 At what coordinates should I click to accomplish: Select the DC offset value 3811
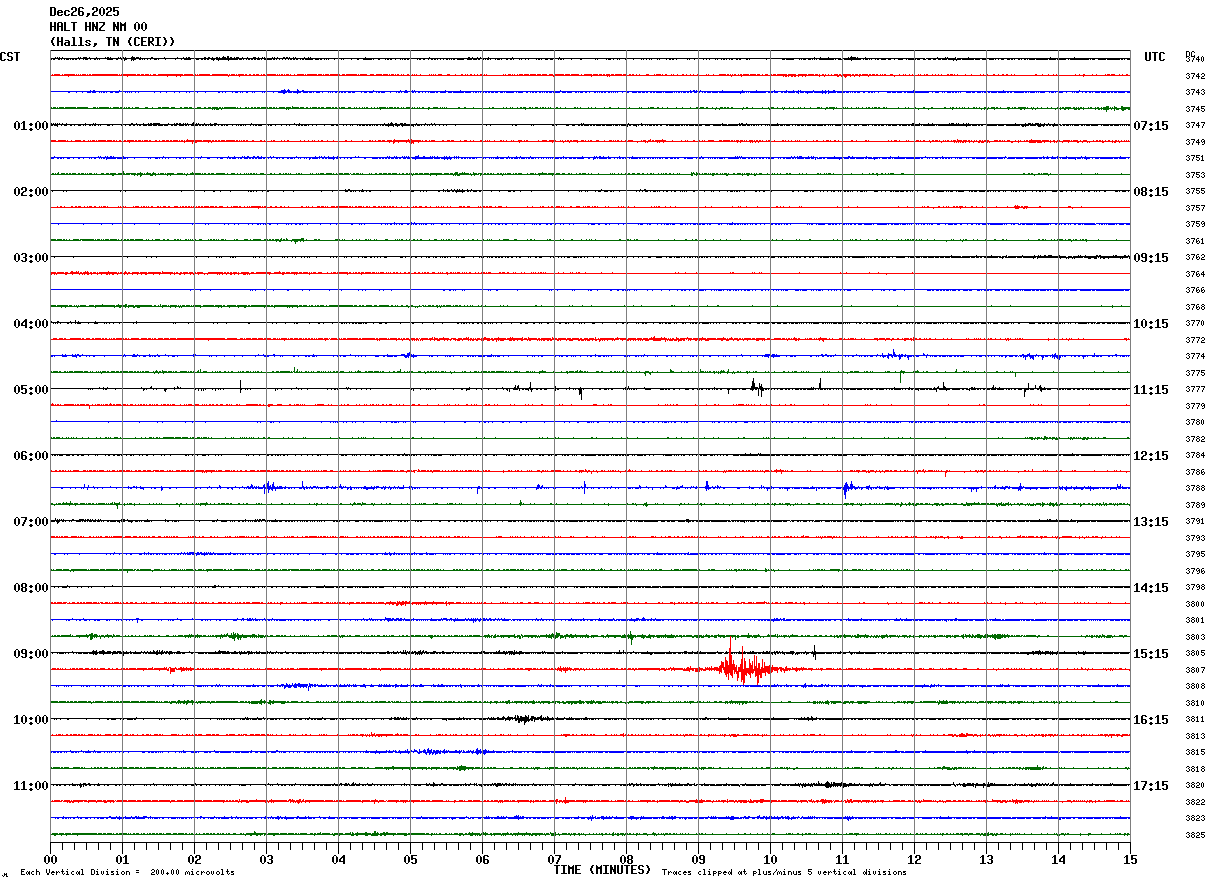1195,720
